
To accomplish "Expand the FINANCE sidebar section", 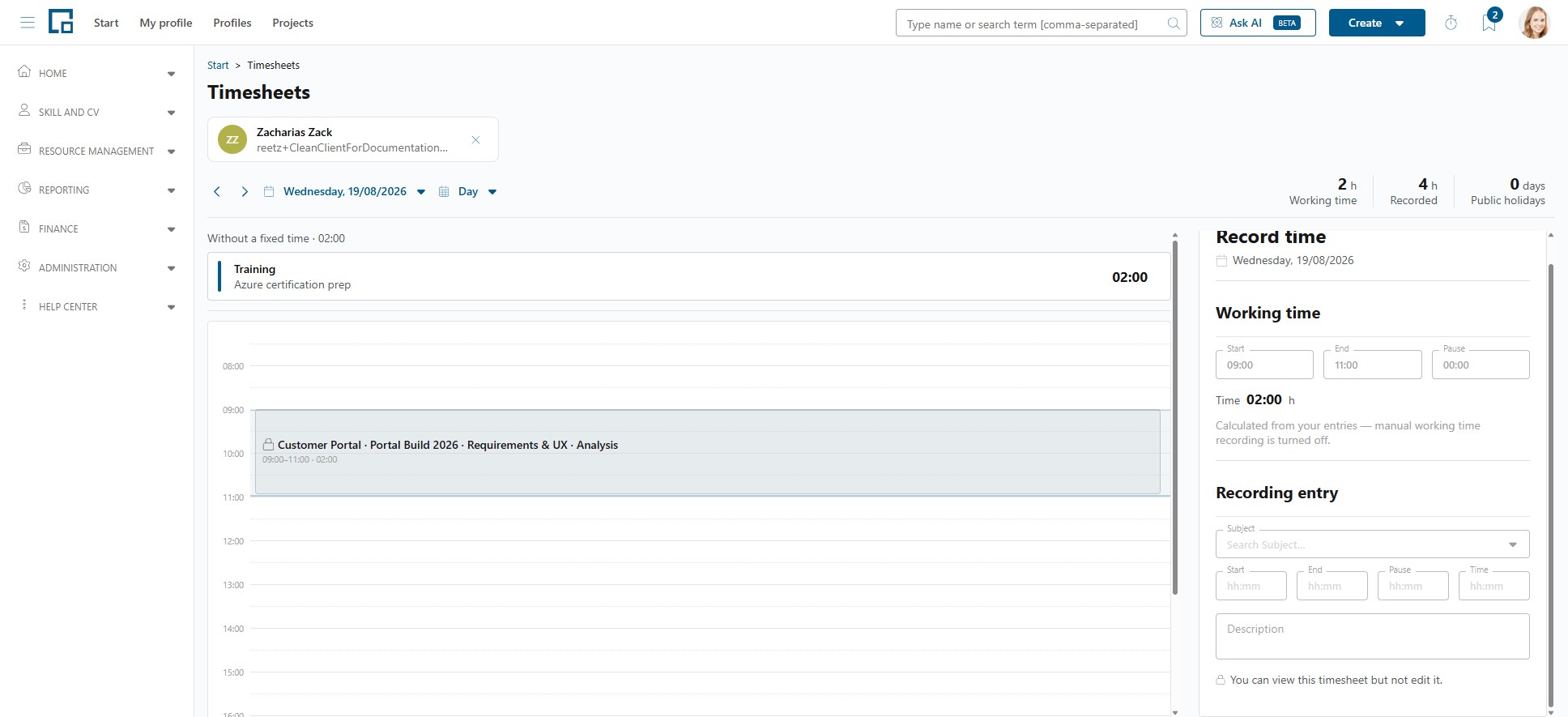I will 171,229.
